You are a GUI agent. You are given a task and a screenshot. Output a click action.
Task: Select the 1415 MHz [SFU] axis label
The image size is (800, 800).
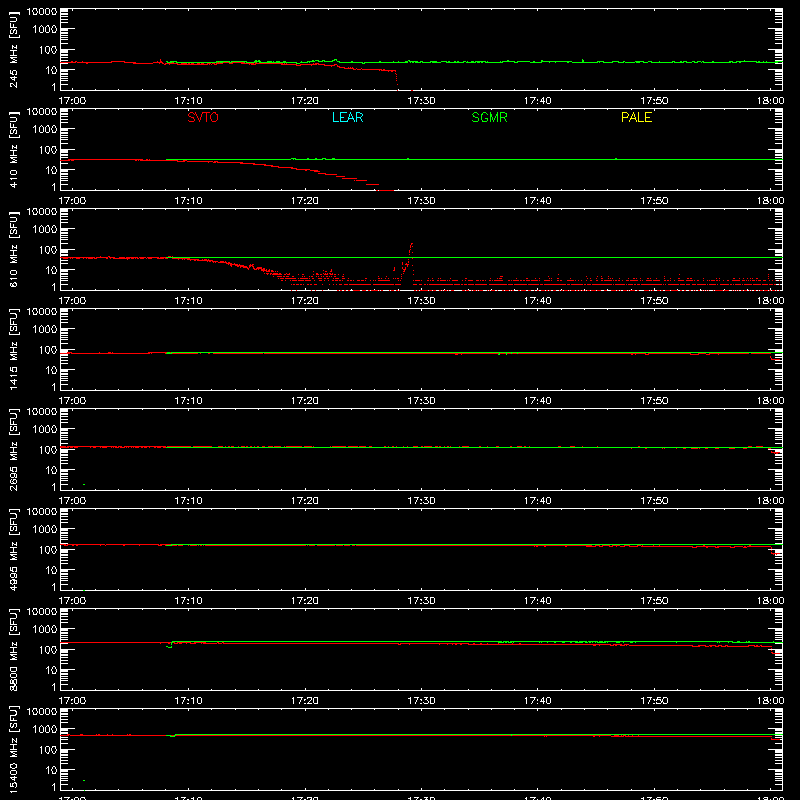pos(13,349)
